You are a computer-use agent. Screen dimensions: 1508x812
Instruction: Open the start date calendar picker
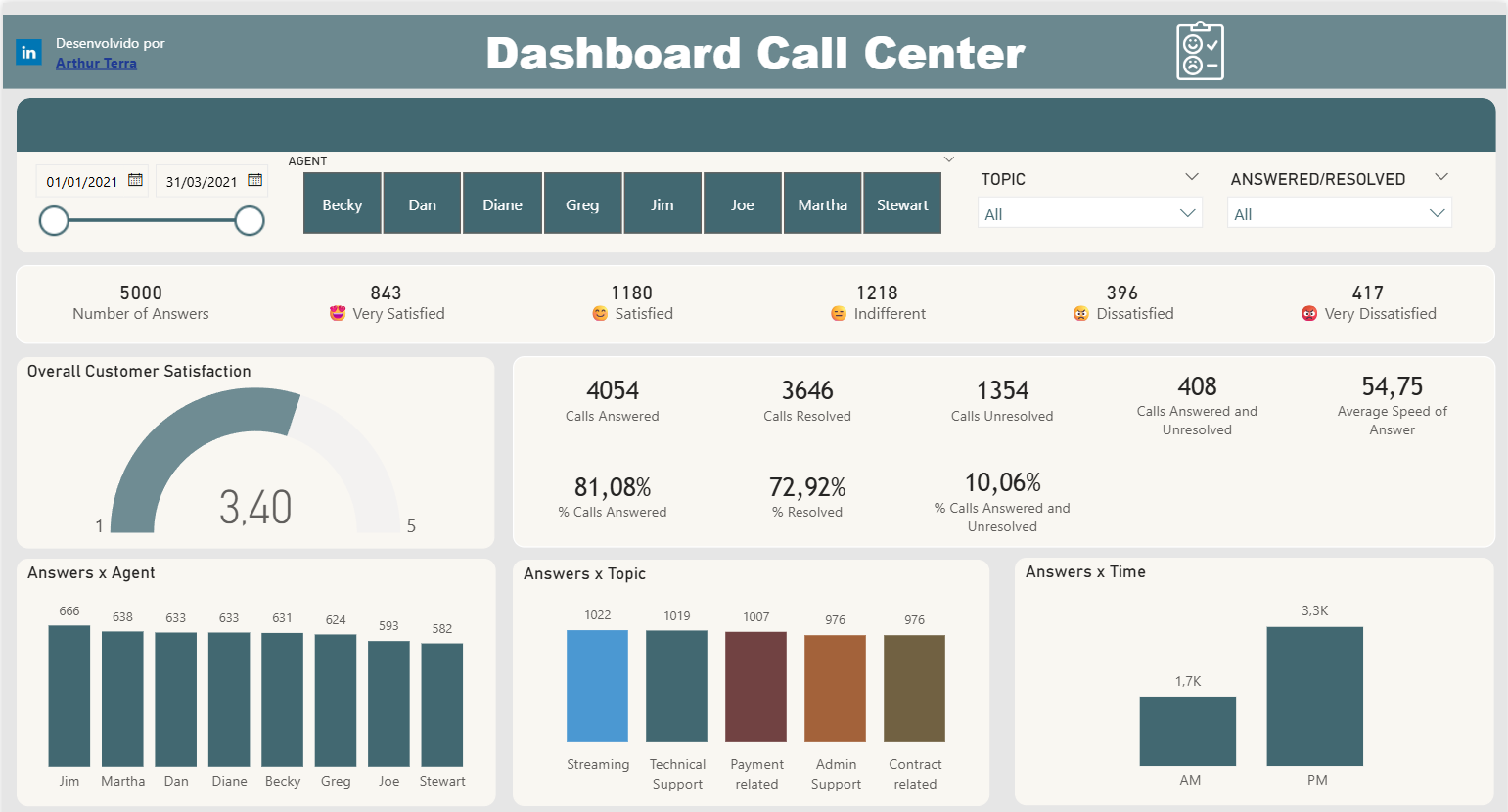pyautogui.click(x=135, y=180)
